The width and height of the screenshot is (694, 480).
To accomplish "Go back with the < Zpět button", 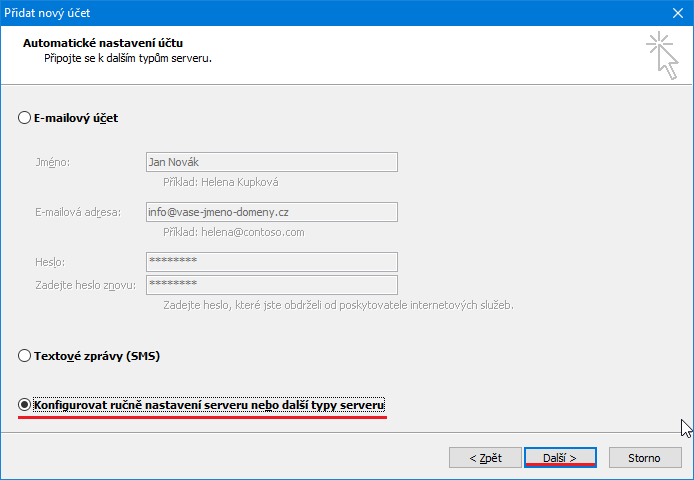I will (485, 458).
